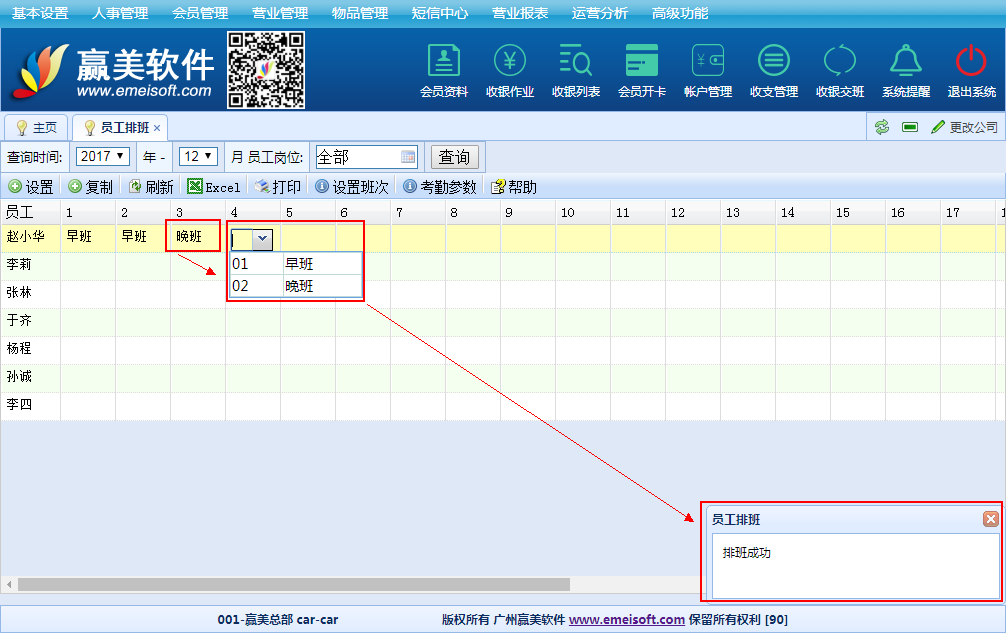Click the 查询 search button

click(x=454, y=157)
